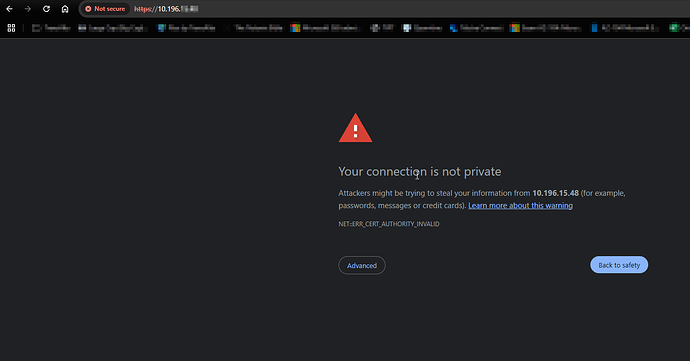This screenshot has width=690, height=361.
Task: Click the Your connection is not private heading
Action: coord(419,171)
